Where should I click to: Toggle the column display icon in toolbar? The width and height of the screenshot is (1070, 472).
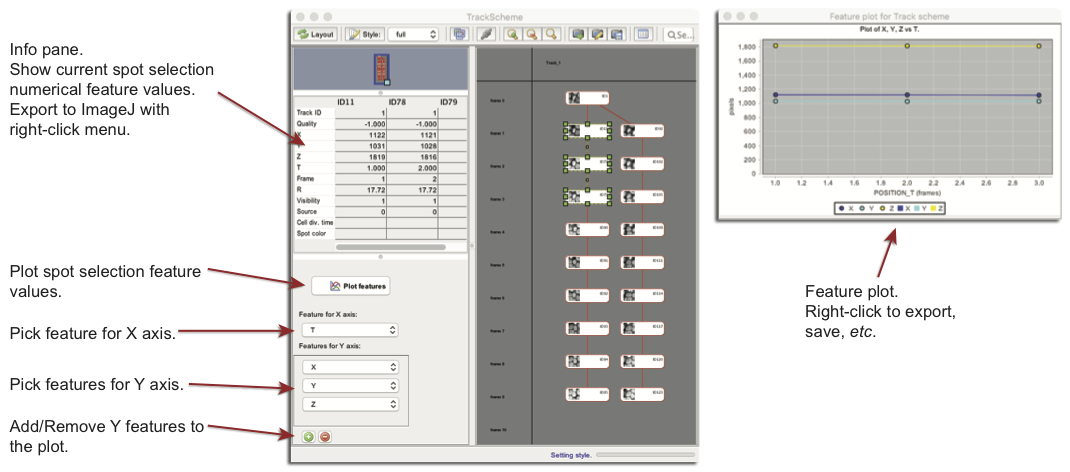pyautogui.click(x=642, y=34)
